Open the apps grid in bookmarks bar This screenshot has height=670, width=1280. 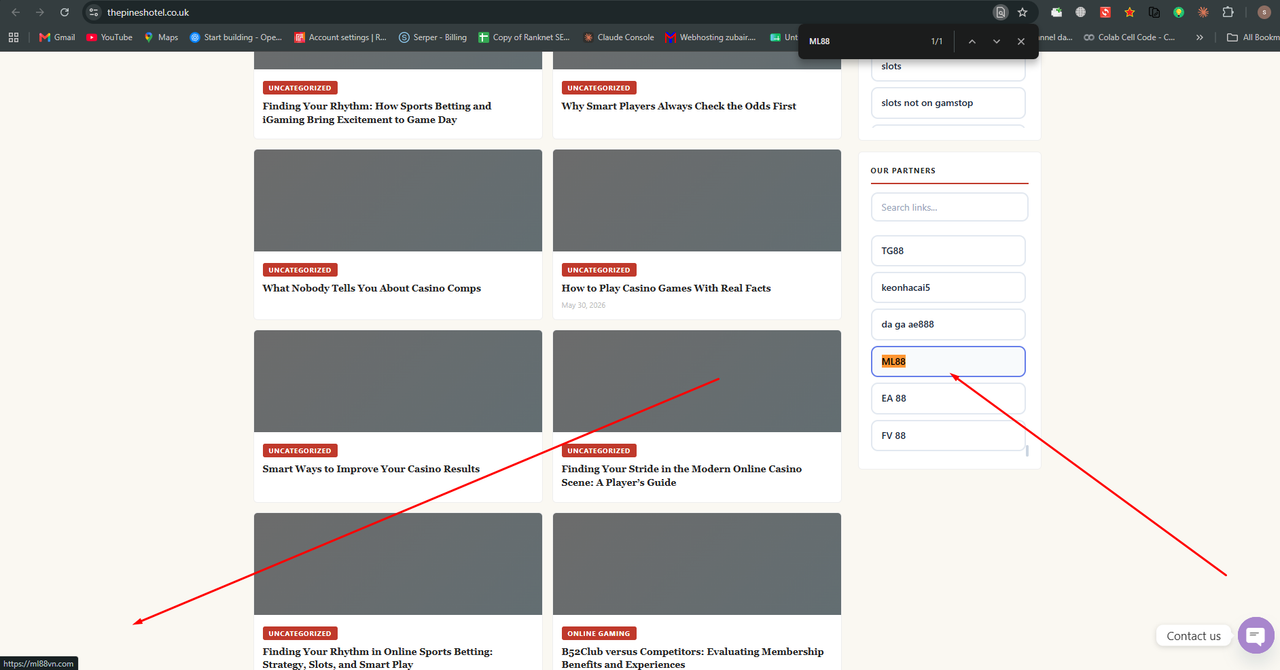pos(14,37)
